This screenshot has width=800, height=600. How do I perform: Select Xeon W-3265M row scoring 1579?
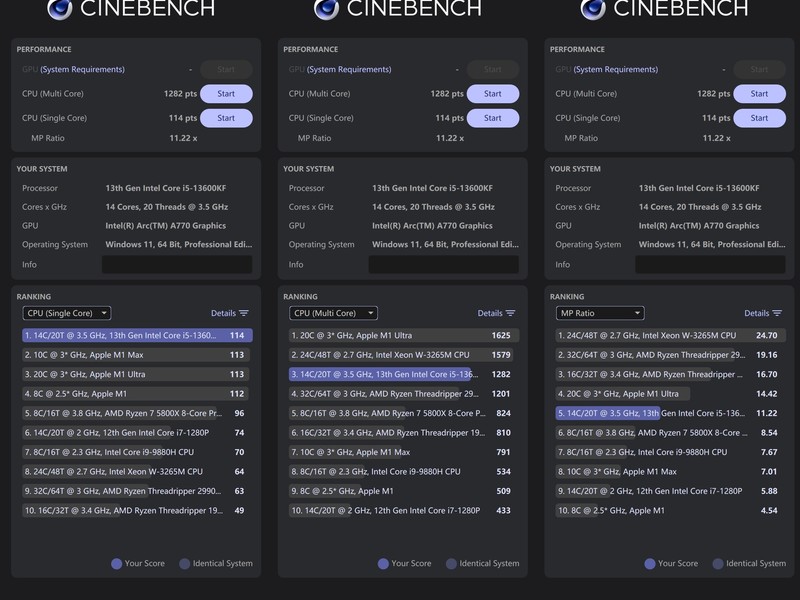(x=404, y=355)
